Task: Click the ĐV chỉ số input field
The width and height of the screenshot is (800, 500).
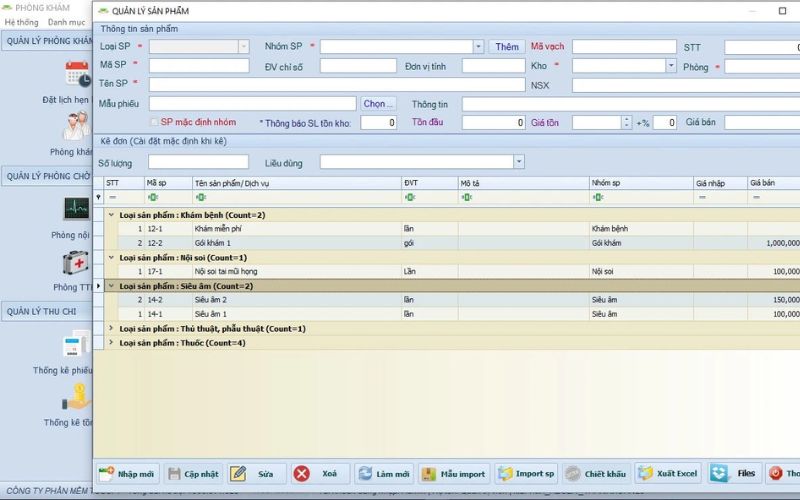Action: 358,65
